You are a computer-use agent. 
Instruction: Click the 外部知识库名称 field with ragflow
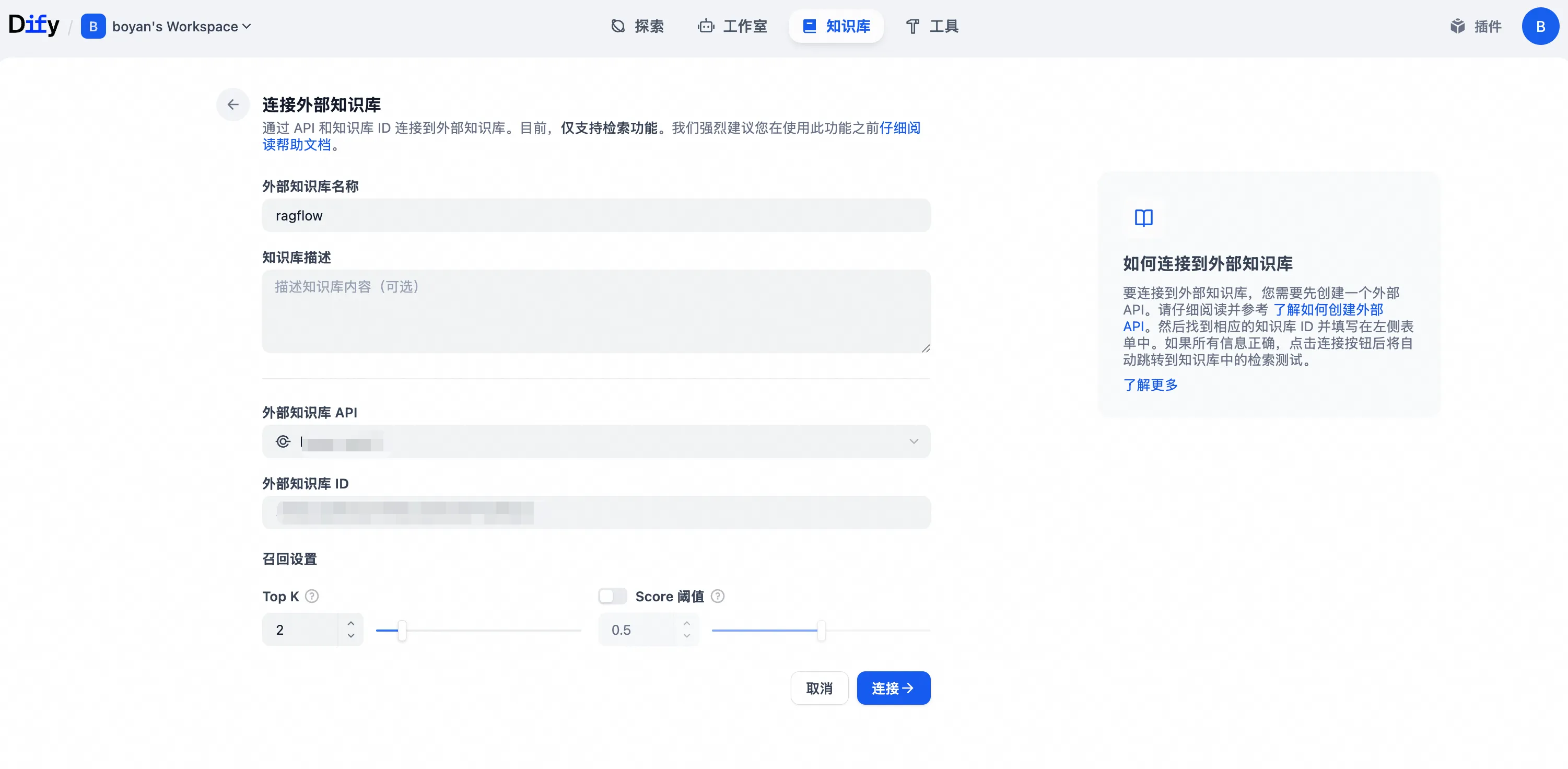click(596, 216)
